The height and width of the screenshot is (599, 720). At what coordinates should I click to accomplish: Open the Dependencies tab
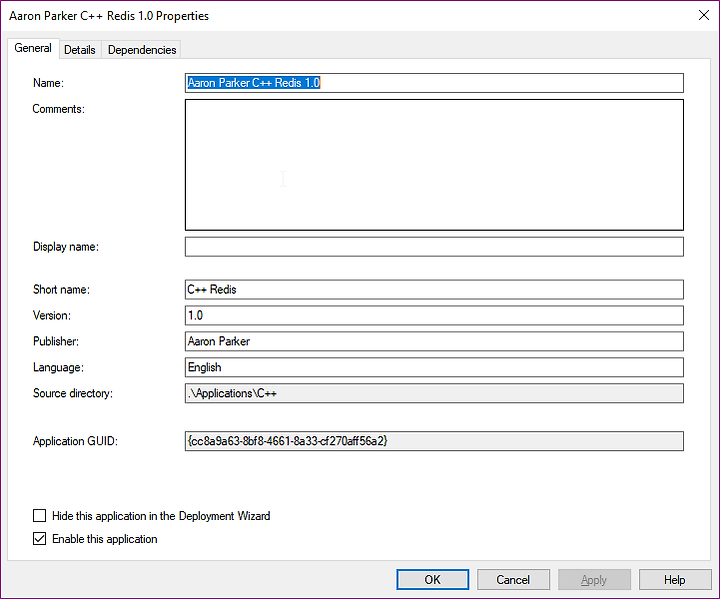coord(142,50)
